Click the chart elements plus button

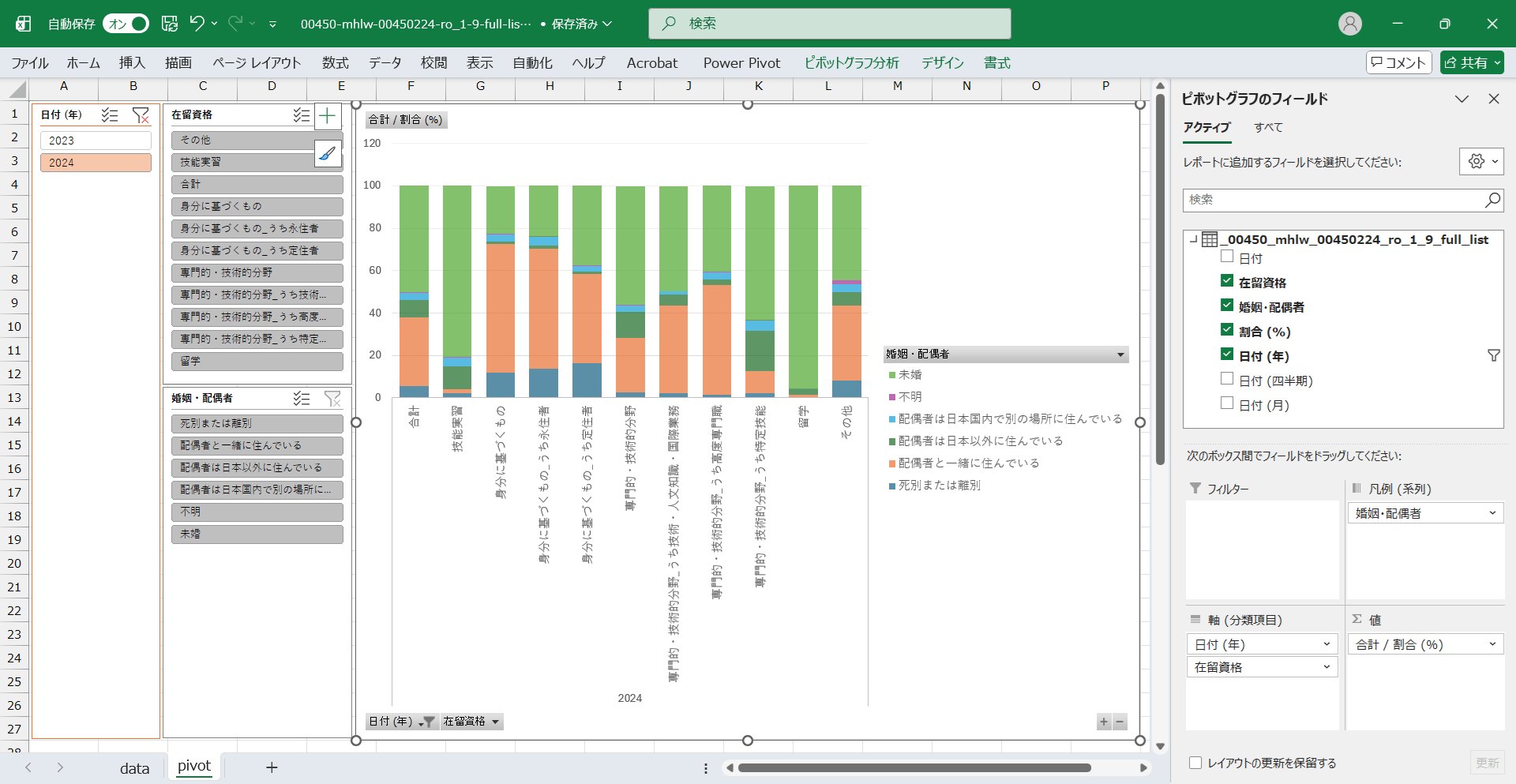(x=328, y=117)
